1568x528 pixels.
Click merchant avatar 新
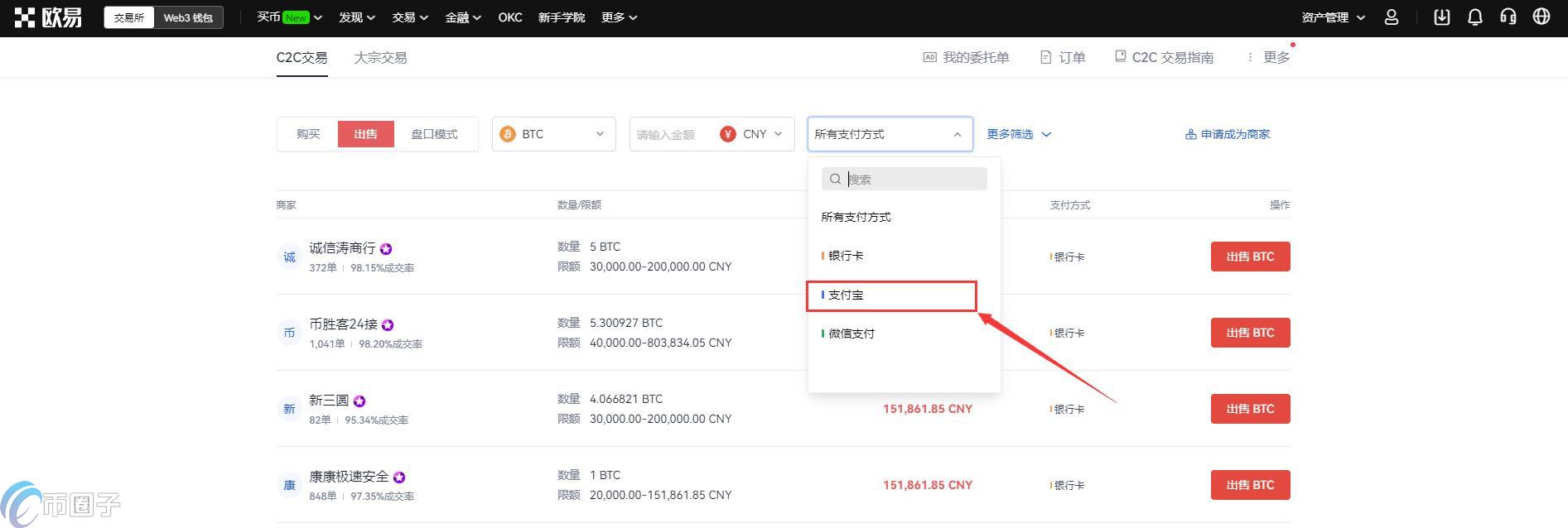[289, 409]
